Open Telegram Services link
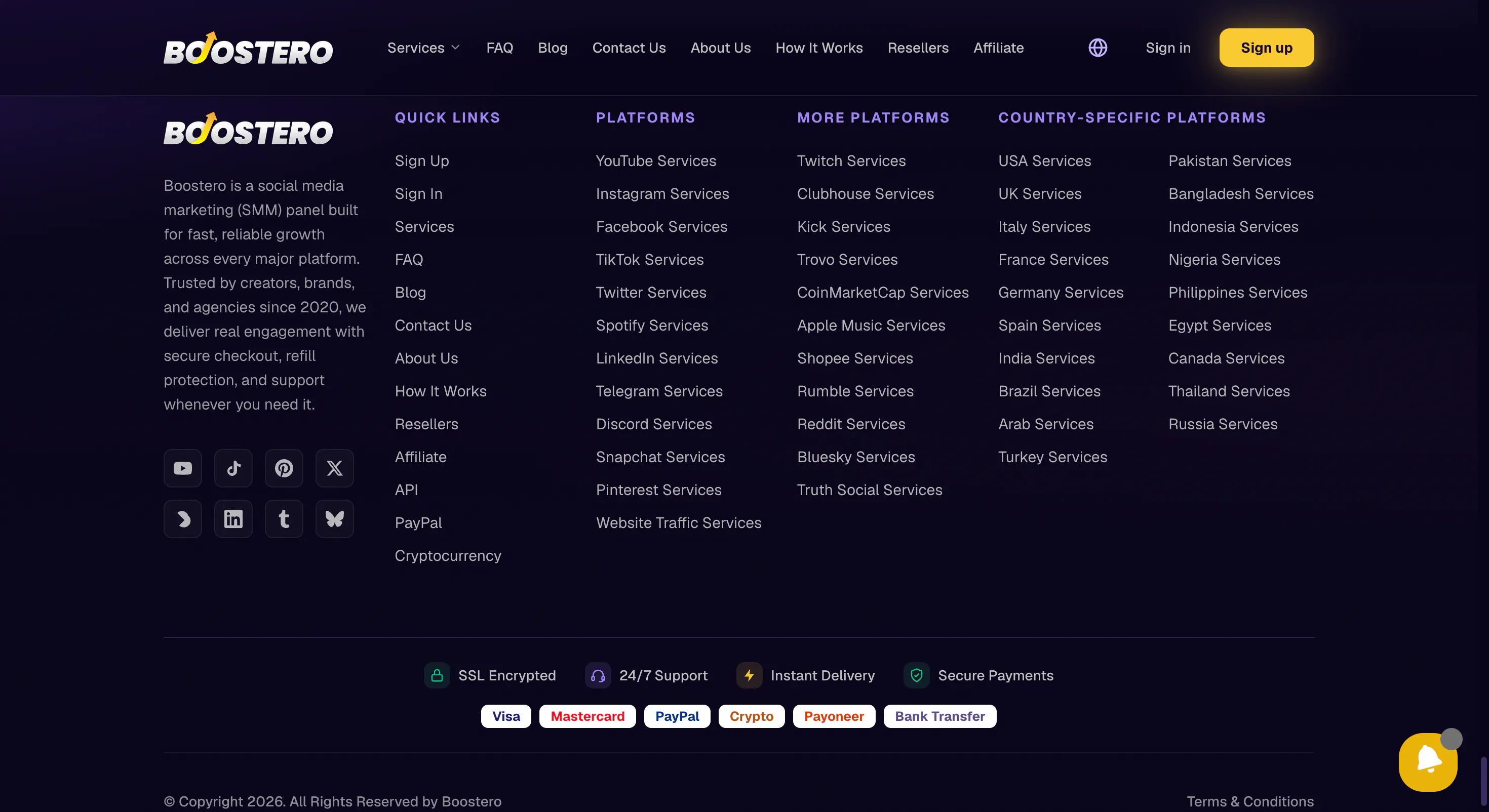 pyautogui.click(x=659, y=391)
